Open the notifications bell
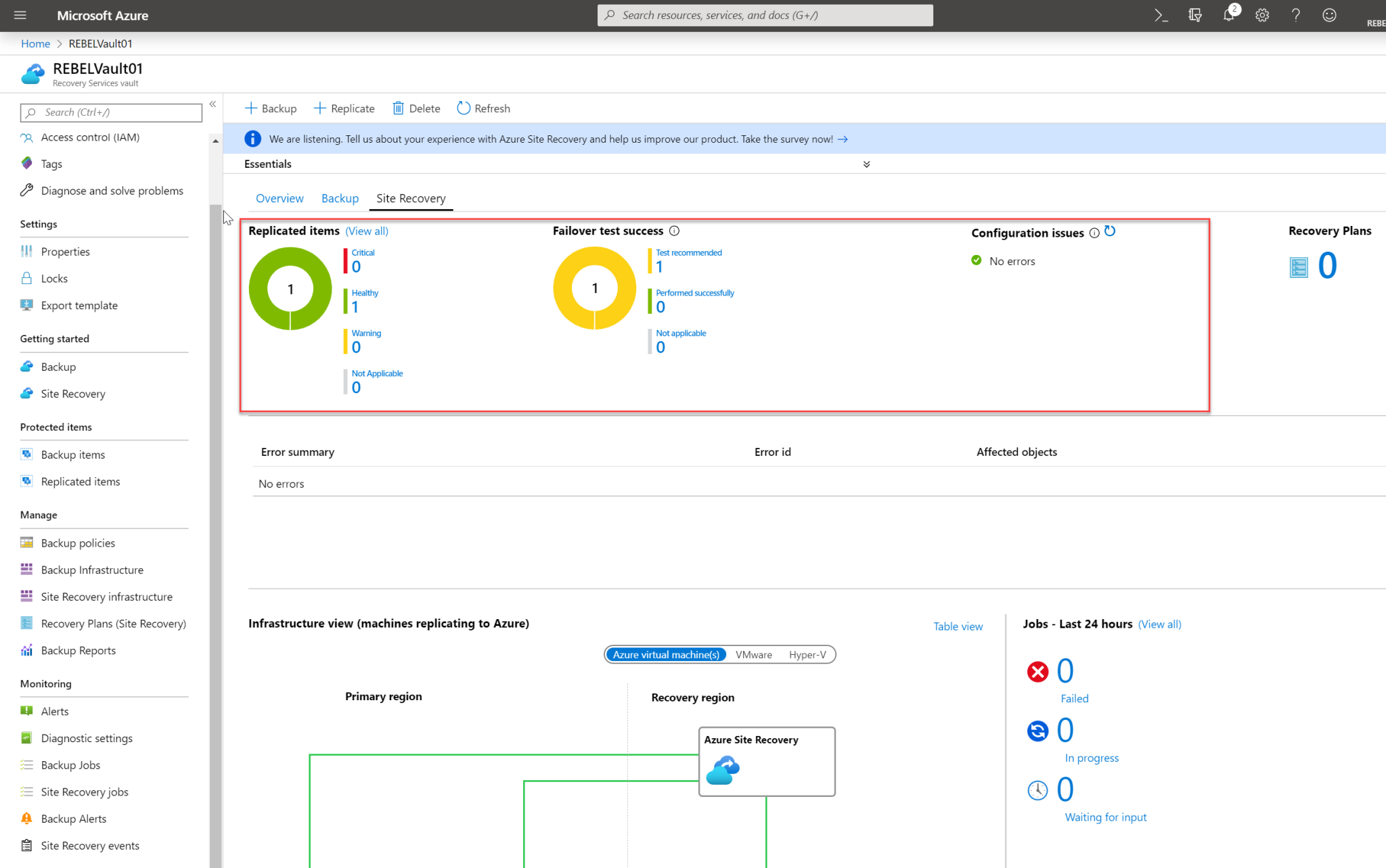This screenshot has height=868, width=1386. (x=1229, y=15)
